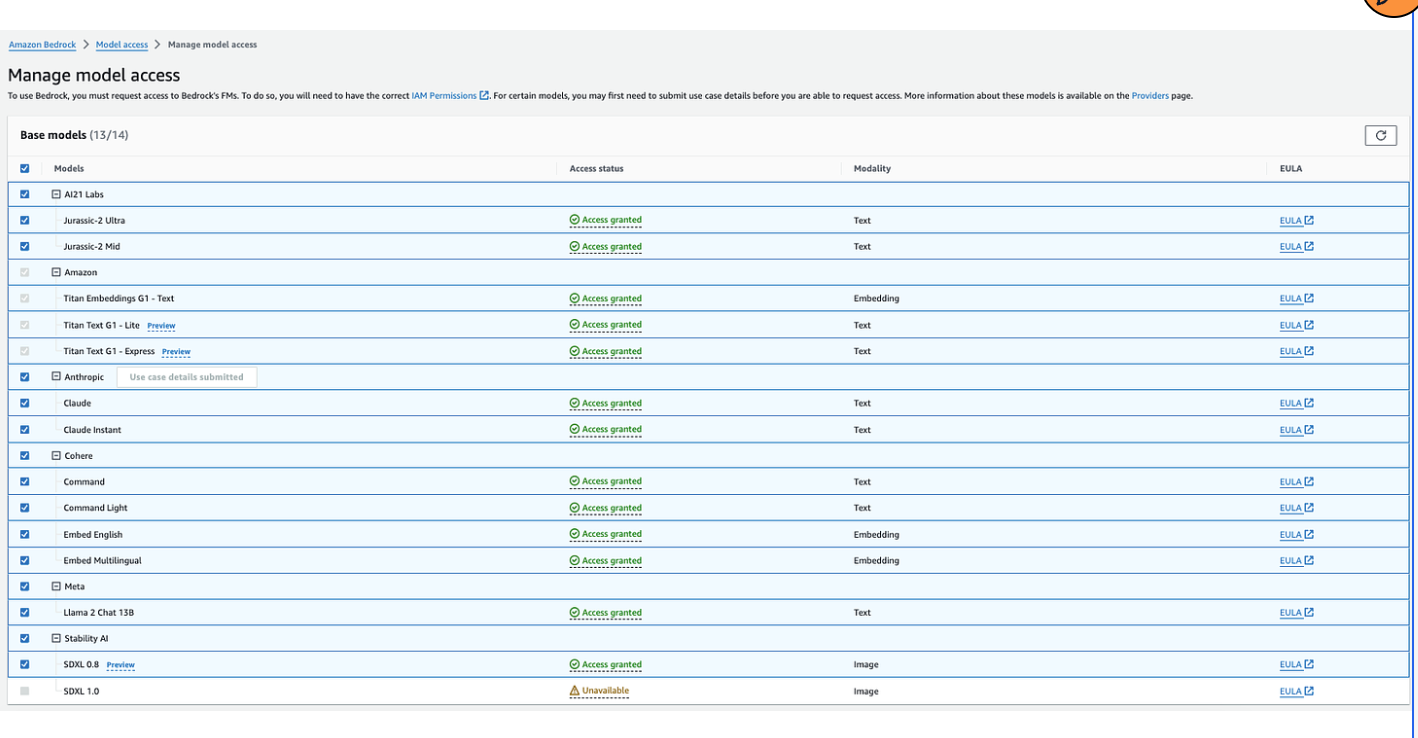This screenshot has height=738, width=1418.
Task: Open EULA link for Titan Text G1 - Lite
Action: point(1296,325)
